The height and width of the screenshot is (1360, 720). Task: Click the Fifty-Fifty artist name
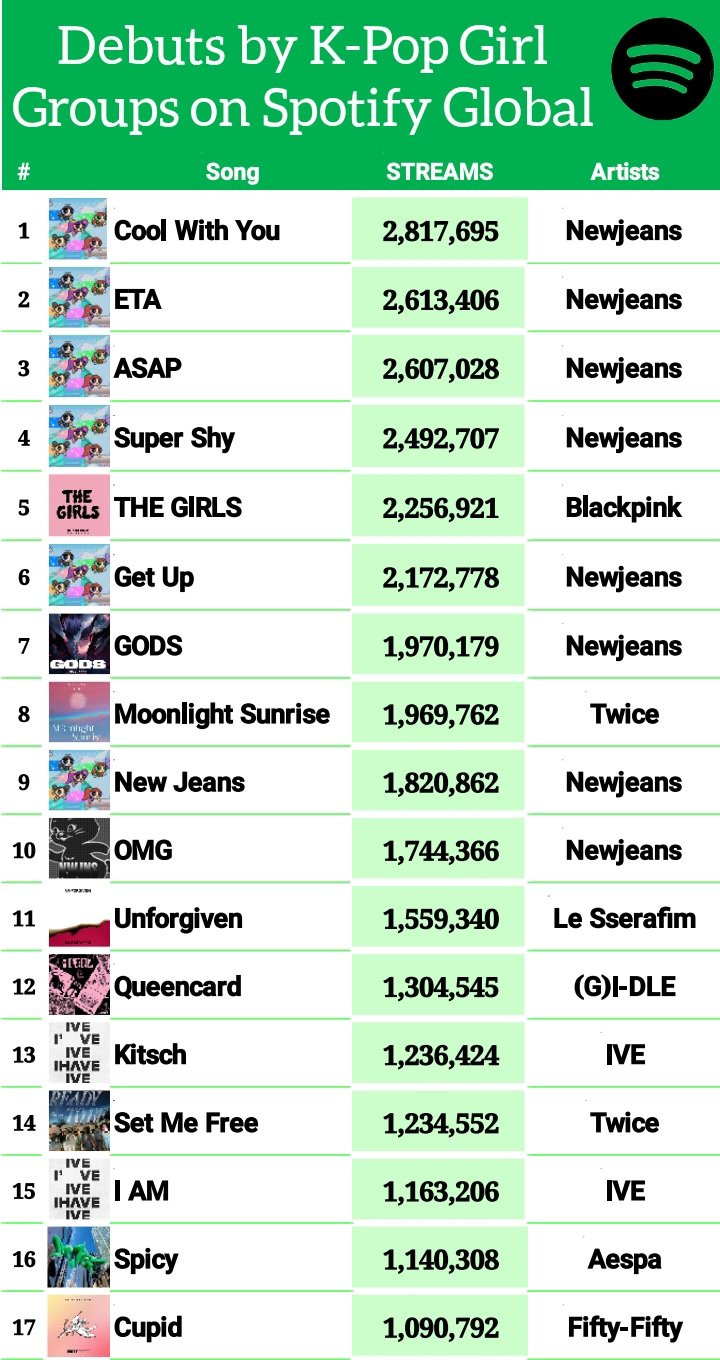pyautogui.click(x=624, y=1328)
